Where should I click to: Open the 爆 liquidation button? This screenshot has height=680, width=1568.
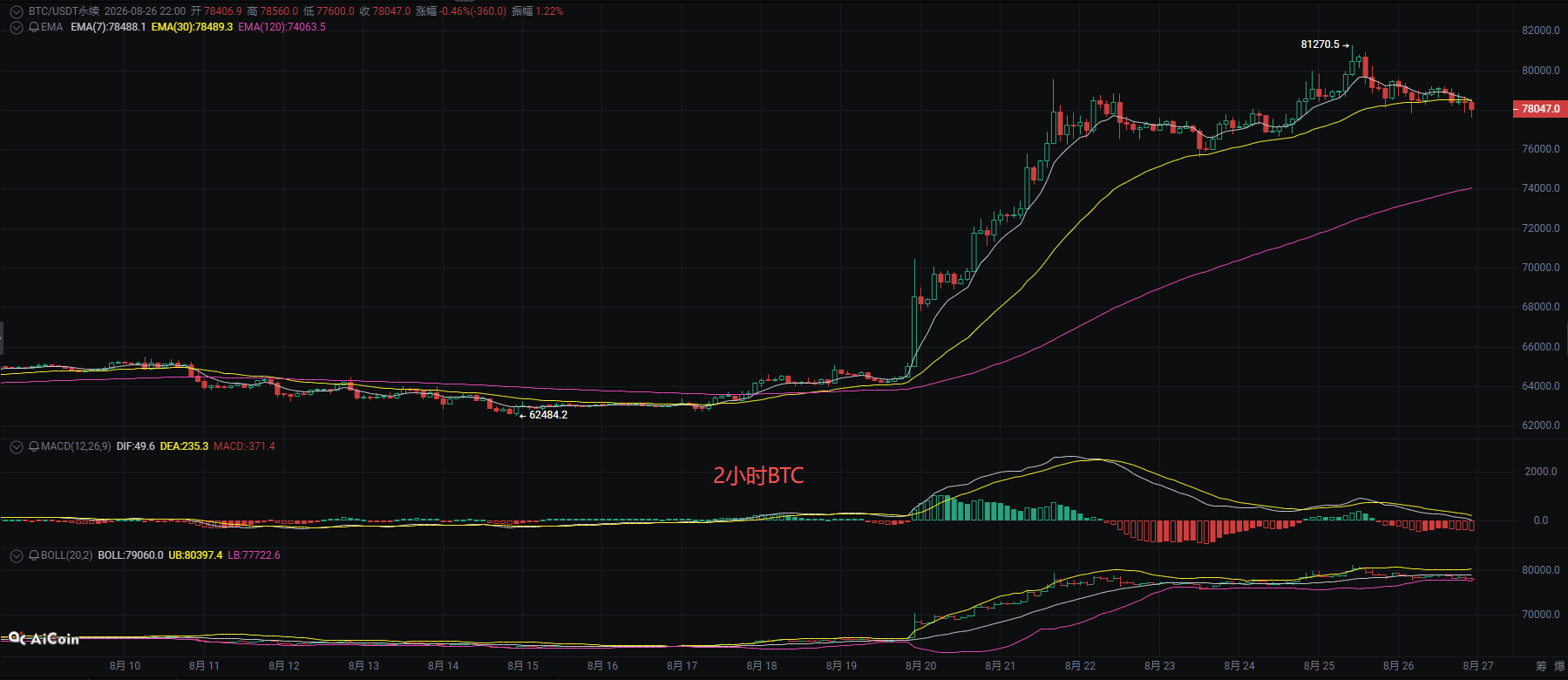pyautogui.click(x=1560, y=666)
